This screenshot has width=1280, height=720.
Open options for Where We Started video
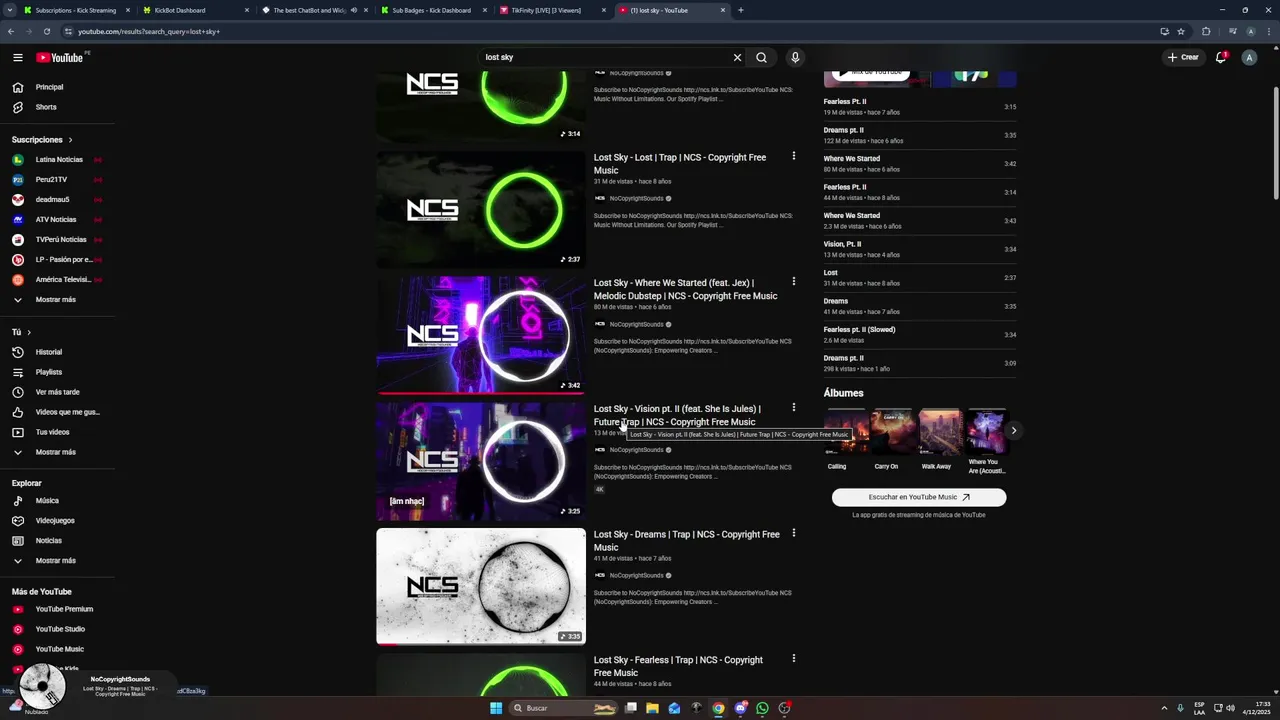tap(794, 282)
